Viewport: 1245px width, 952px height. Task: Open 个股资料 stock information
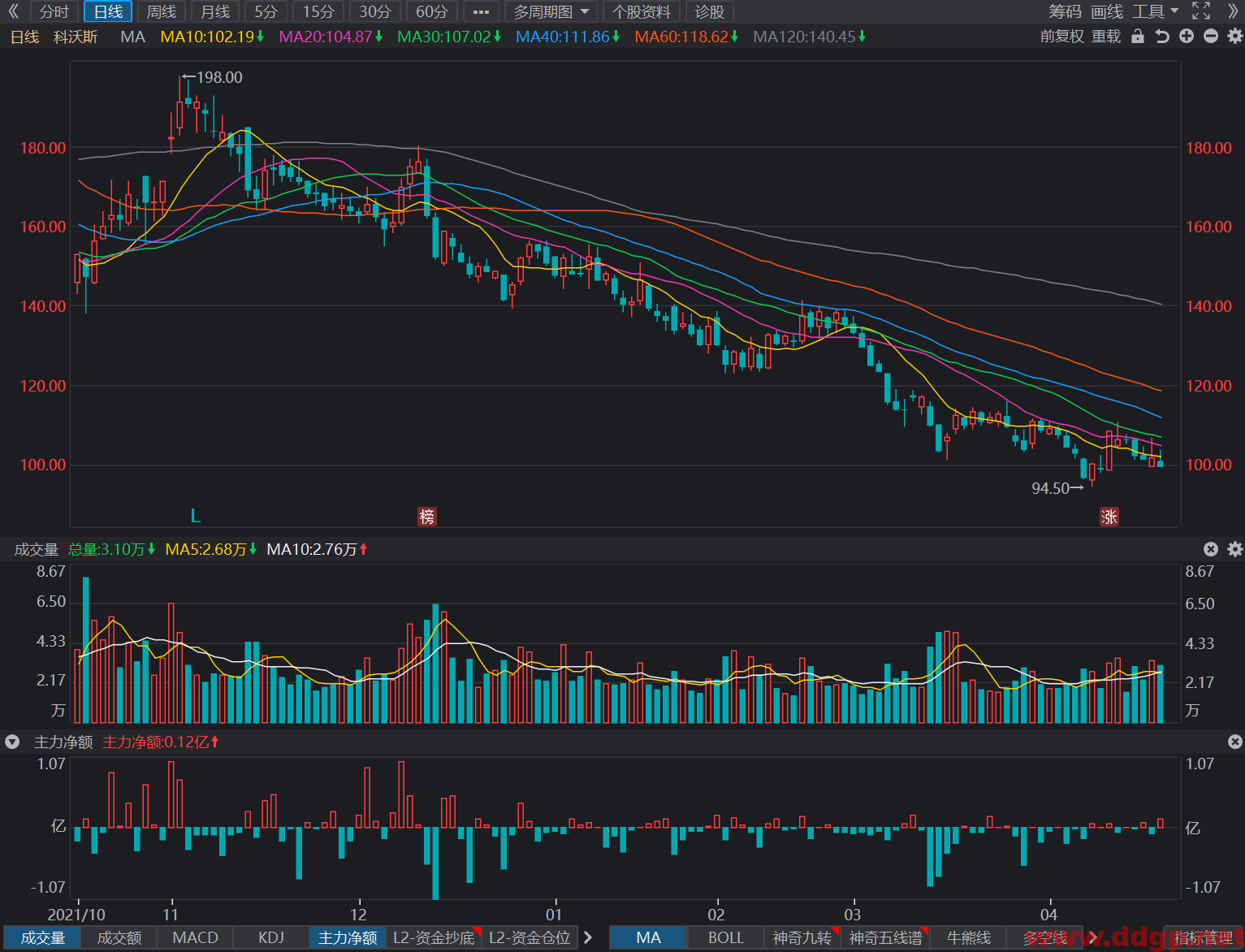coord(642,11)
